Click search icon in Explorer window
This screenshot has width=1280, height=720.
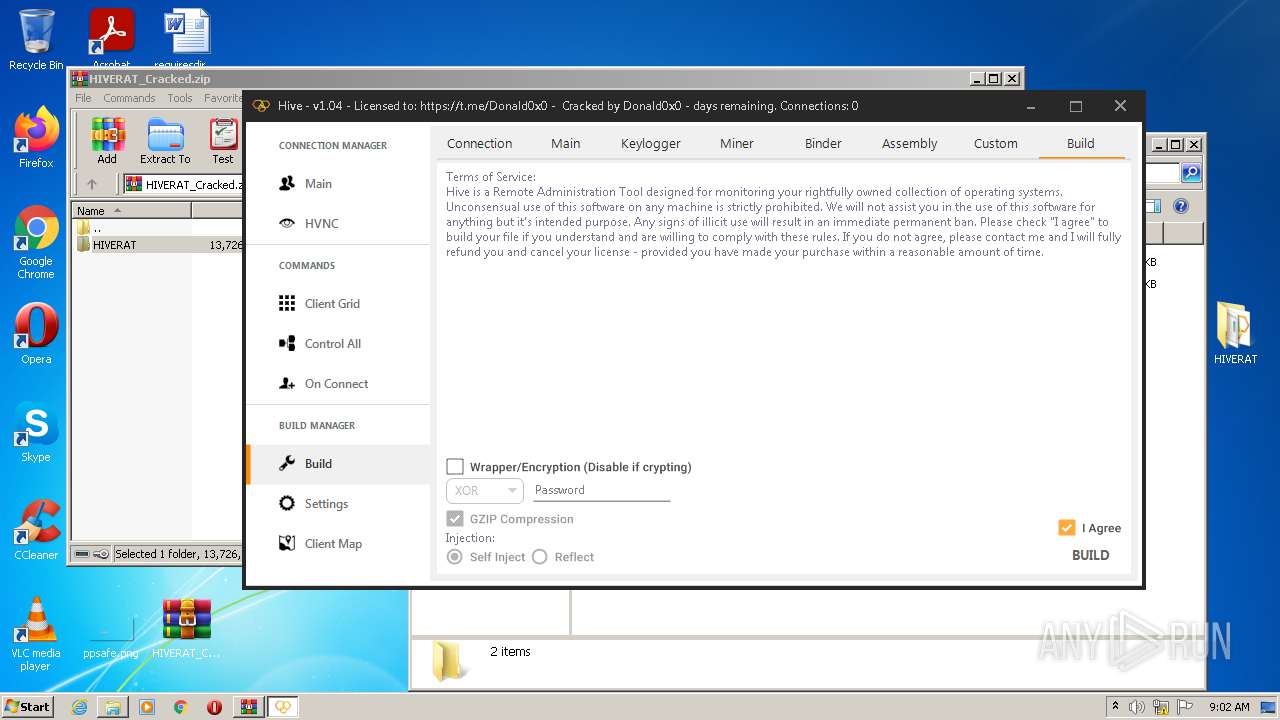tap(1191, 173)
